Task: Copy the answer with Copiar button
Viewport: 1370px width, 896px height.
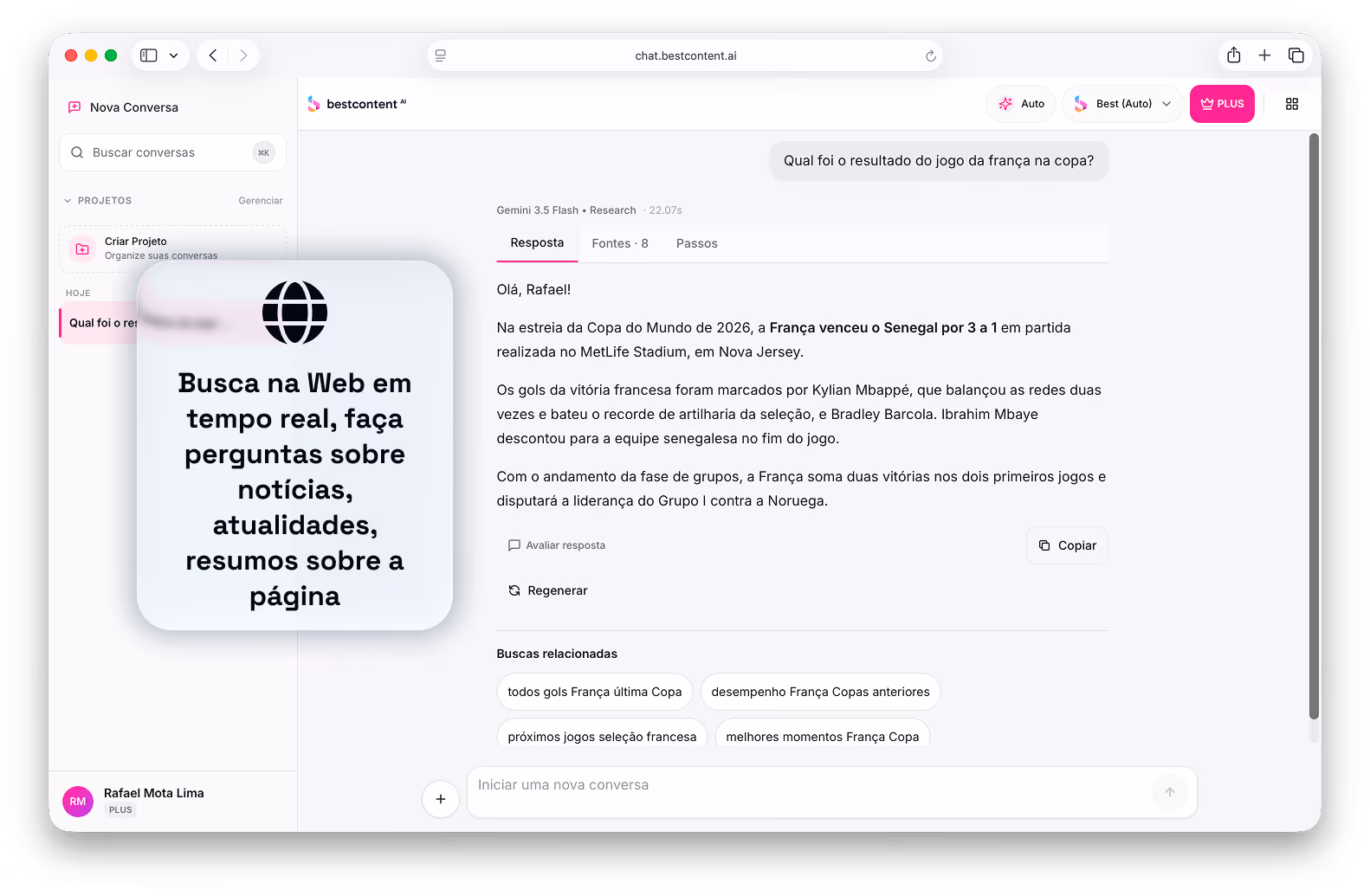Action: click(x=1067, y=545)
